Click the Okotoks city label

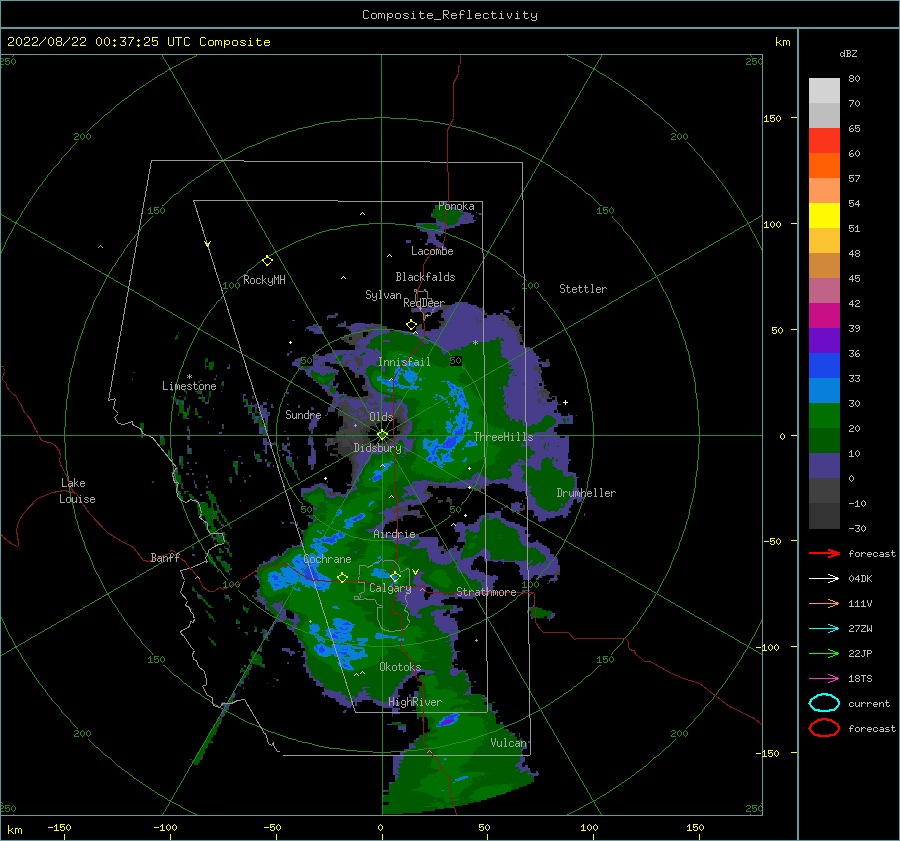click(400, 667)
